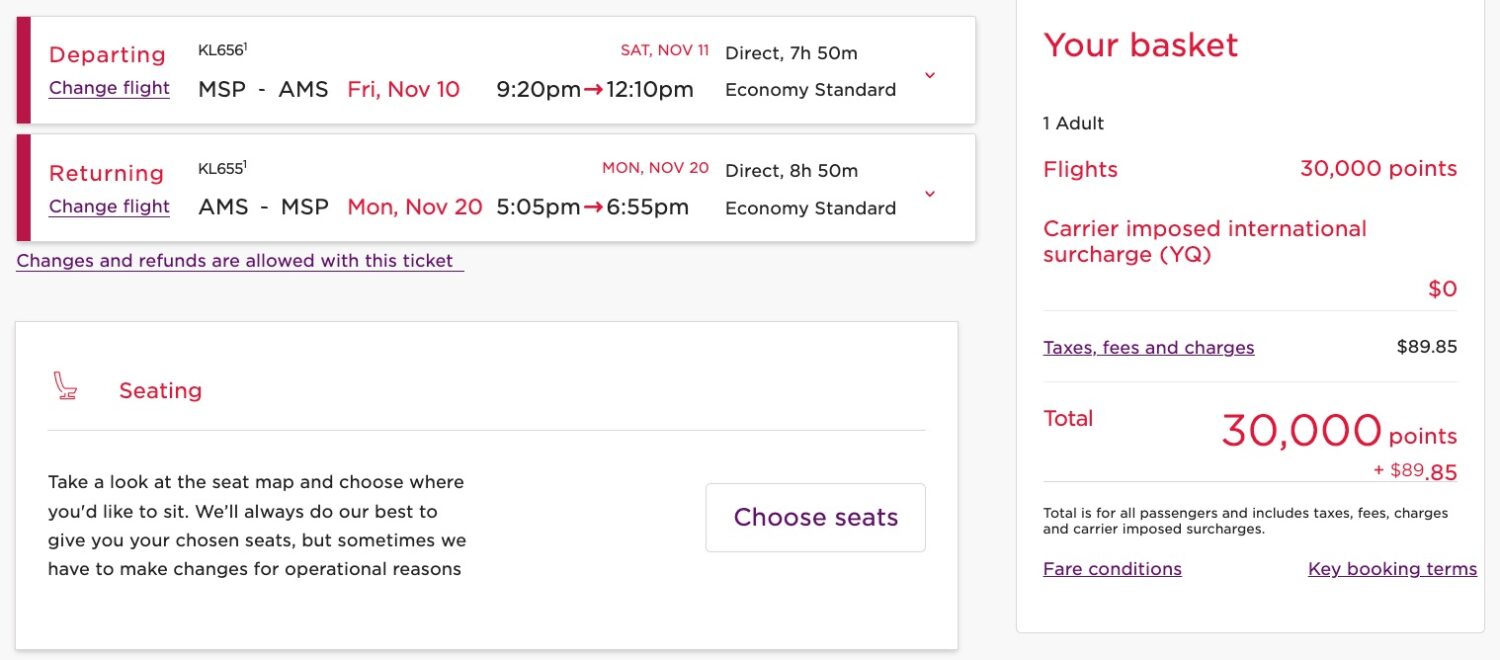Click the Direct, 7h 50m duration label
This screenshot has width=1500, height=660.
click(x=790, y=52)
